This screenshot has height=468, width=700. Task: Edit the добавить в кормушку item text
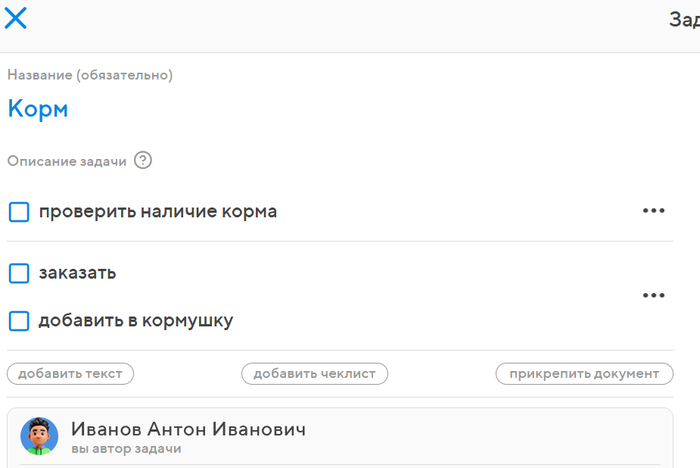point(136,321)
